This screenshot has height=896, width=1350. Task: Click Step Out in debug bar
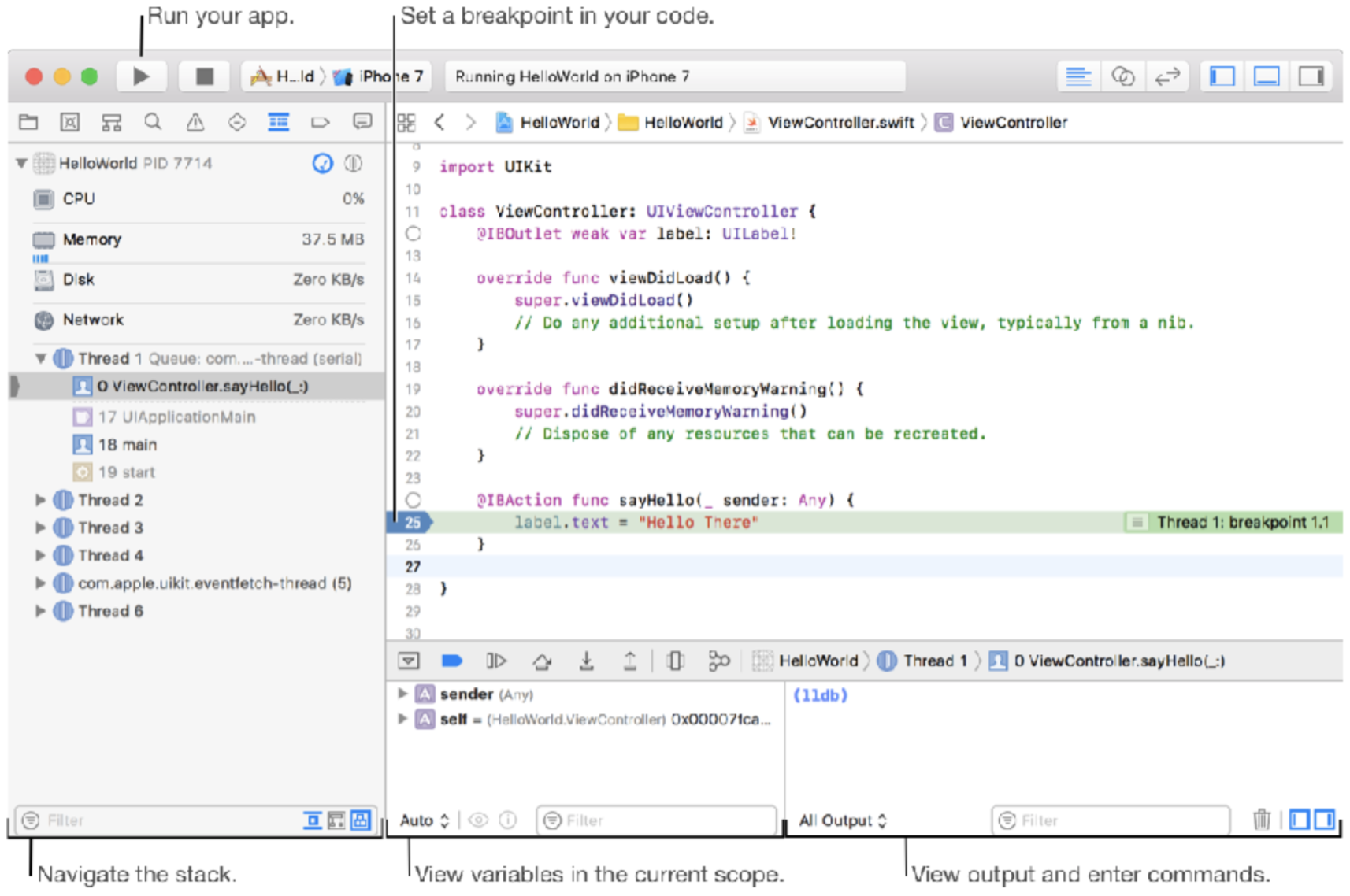tap(630, 661)
